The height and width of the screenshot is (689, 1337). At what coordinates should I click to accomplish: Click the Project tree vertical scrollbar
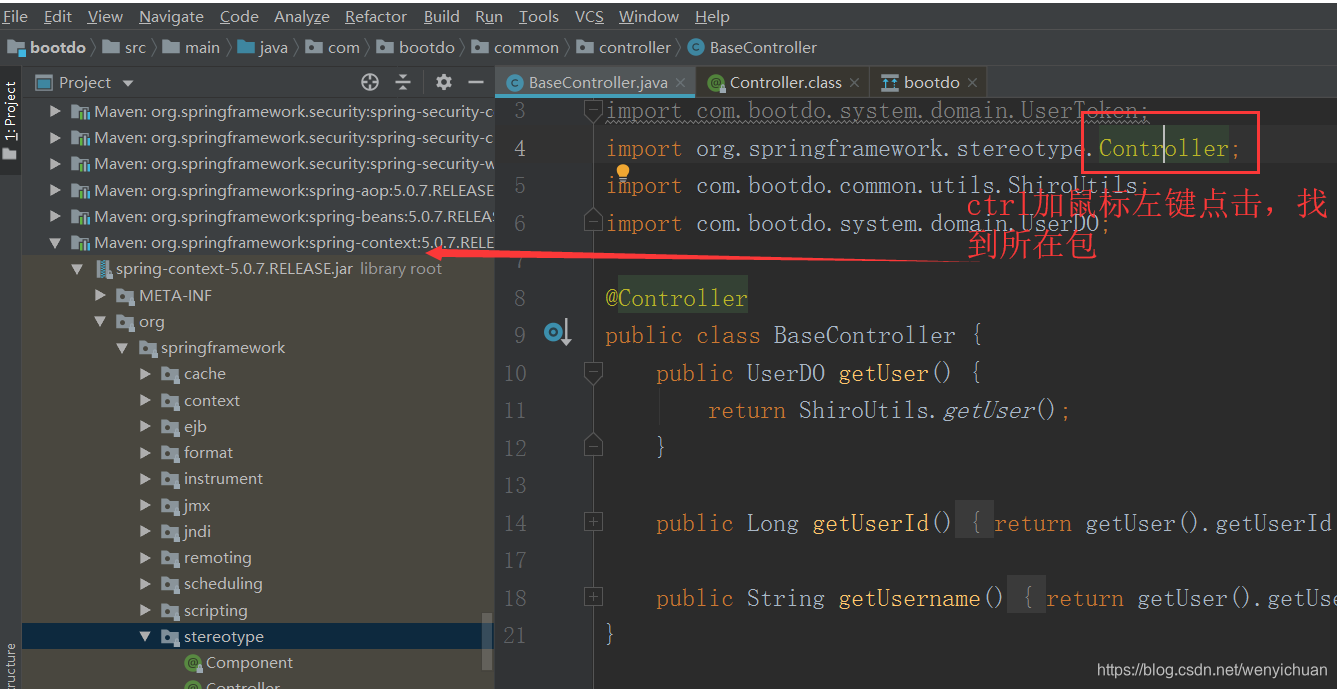pyautogui.click(x=488, y=640)
